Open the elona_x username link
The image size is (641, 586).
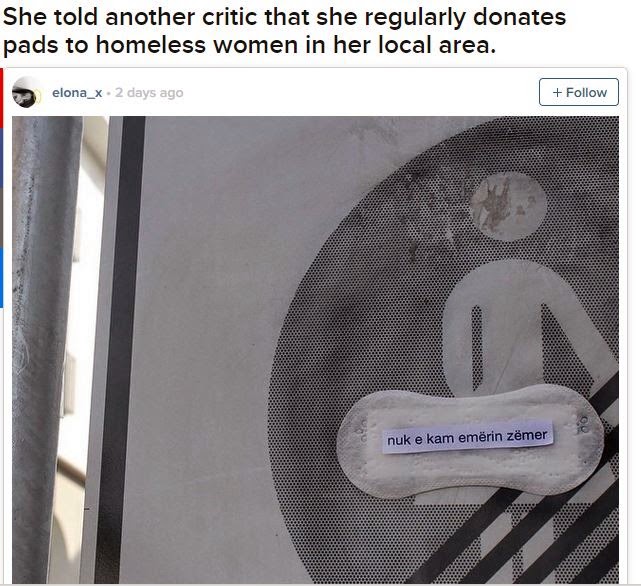[x=77, y=93]
